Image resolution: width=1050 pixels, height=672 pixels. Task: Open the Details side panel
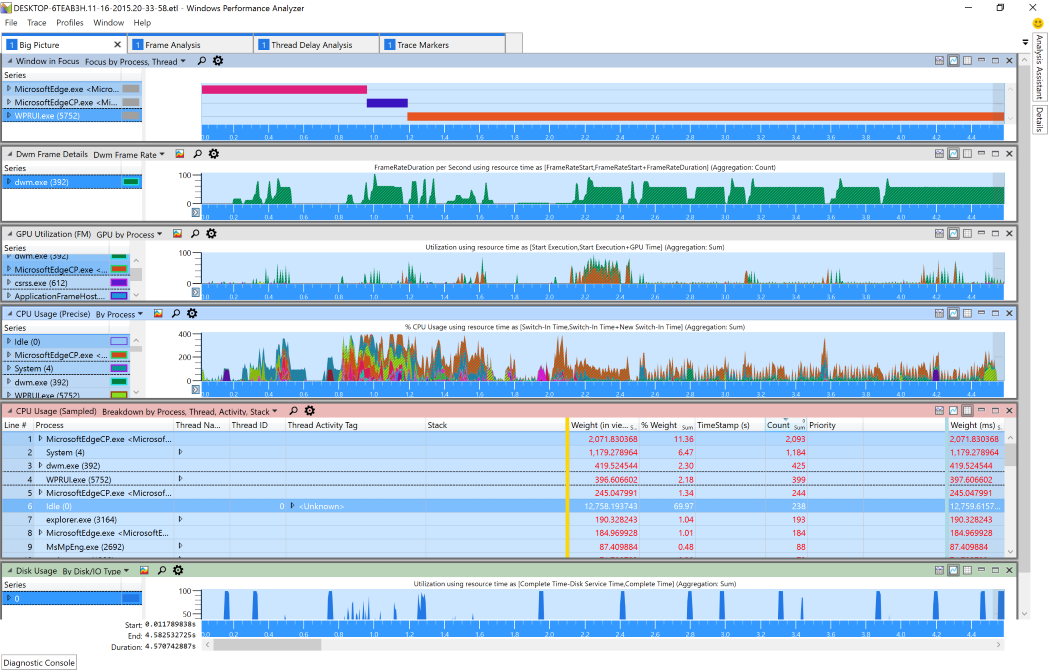1039,119
